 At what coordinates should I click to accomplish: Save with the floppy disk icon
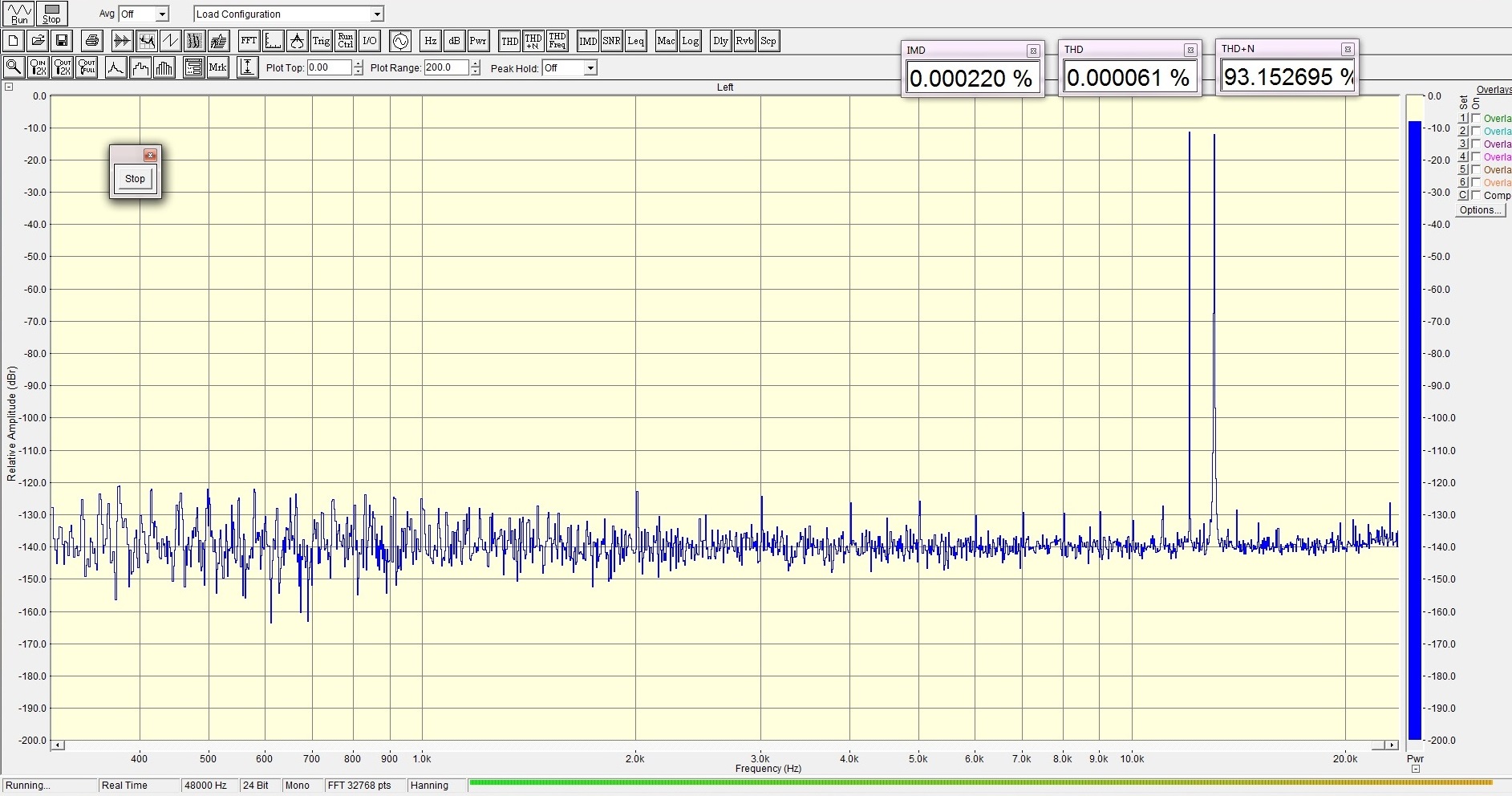click(x=62, y=41)
